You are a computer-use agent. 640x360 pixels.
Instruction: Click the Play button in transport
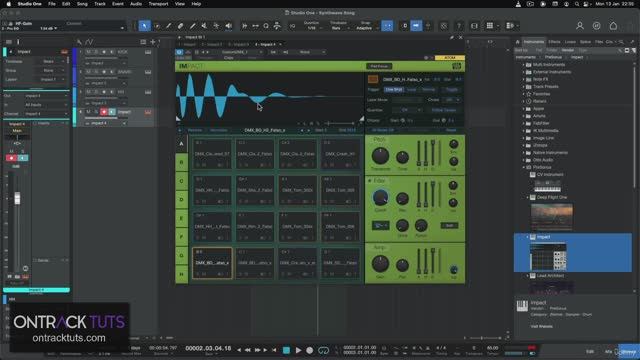coord(298,350)
